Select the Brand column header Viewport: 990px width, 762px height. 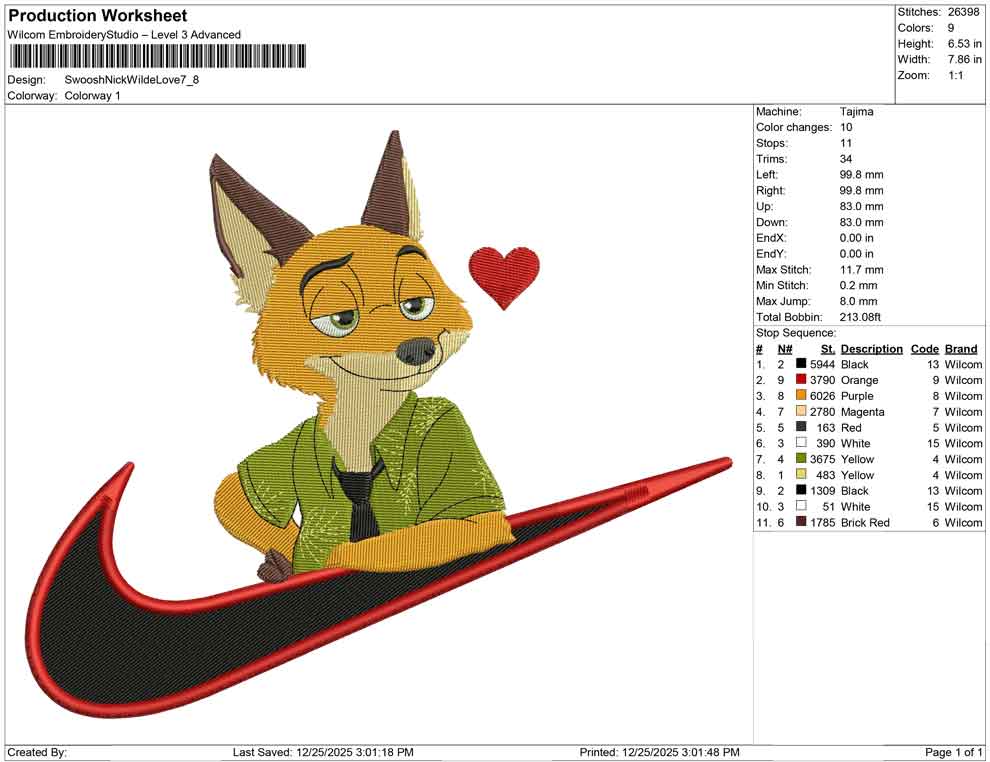961,348
